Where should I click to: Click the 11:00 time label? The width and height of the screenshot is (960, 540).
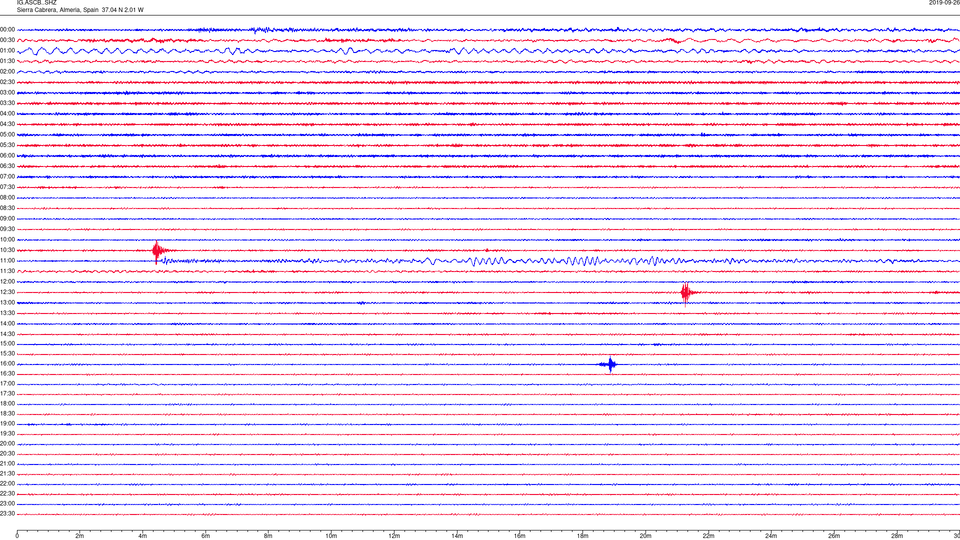coord(7,261)
